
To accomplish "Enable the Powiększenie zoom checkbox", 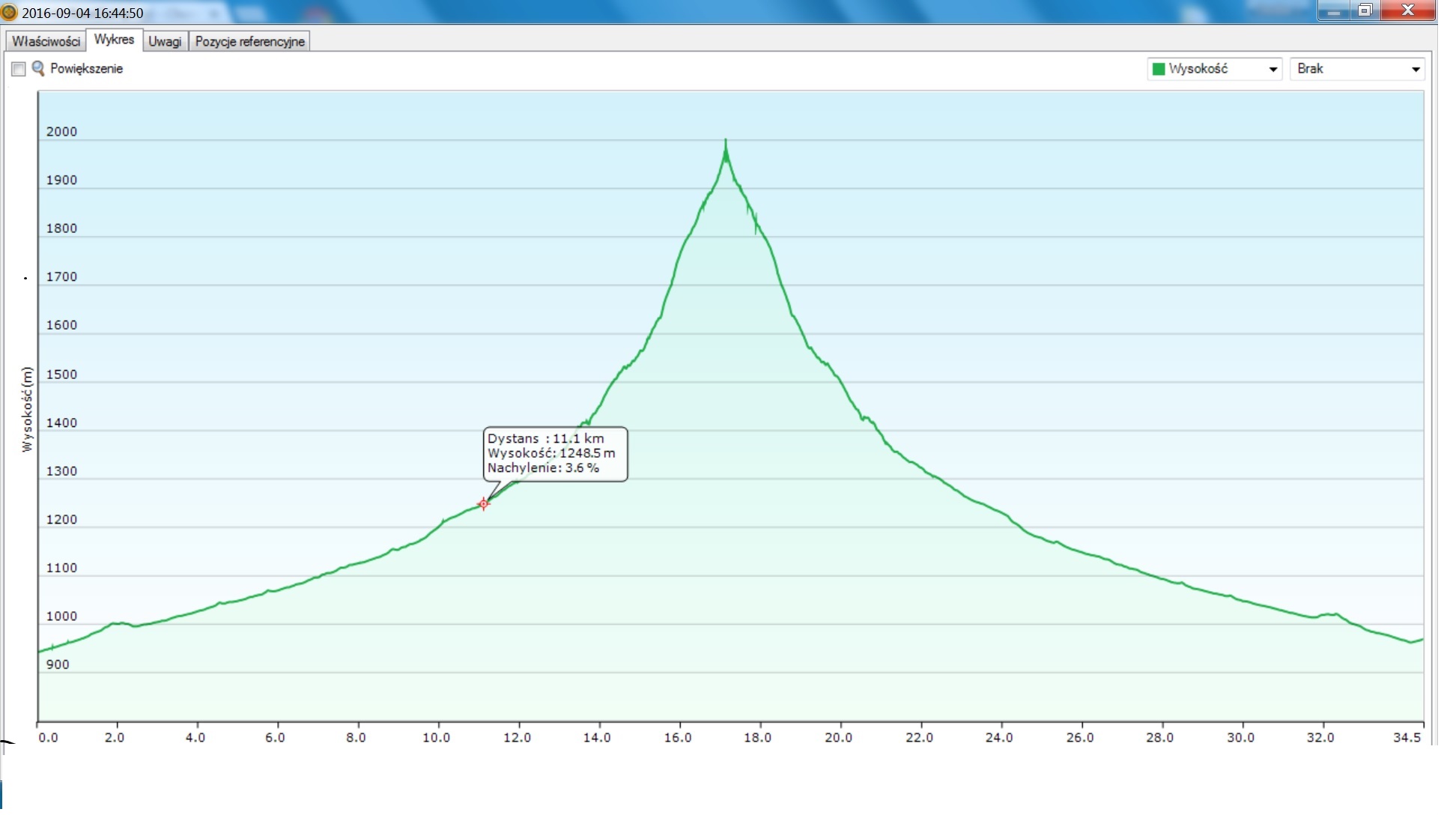I will 19,69.
